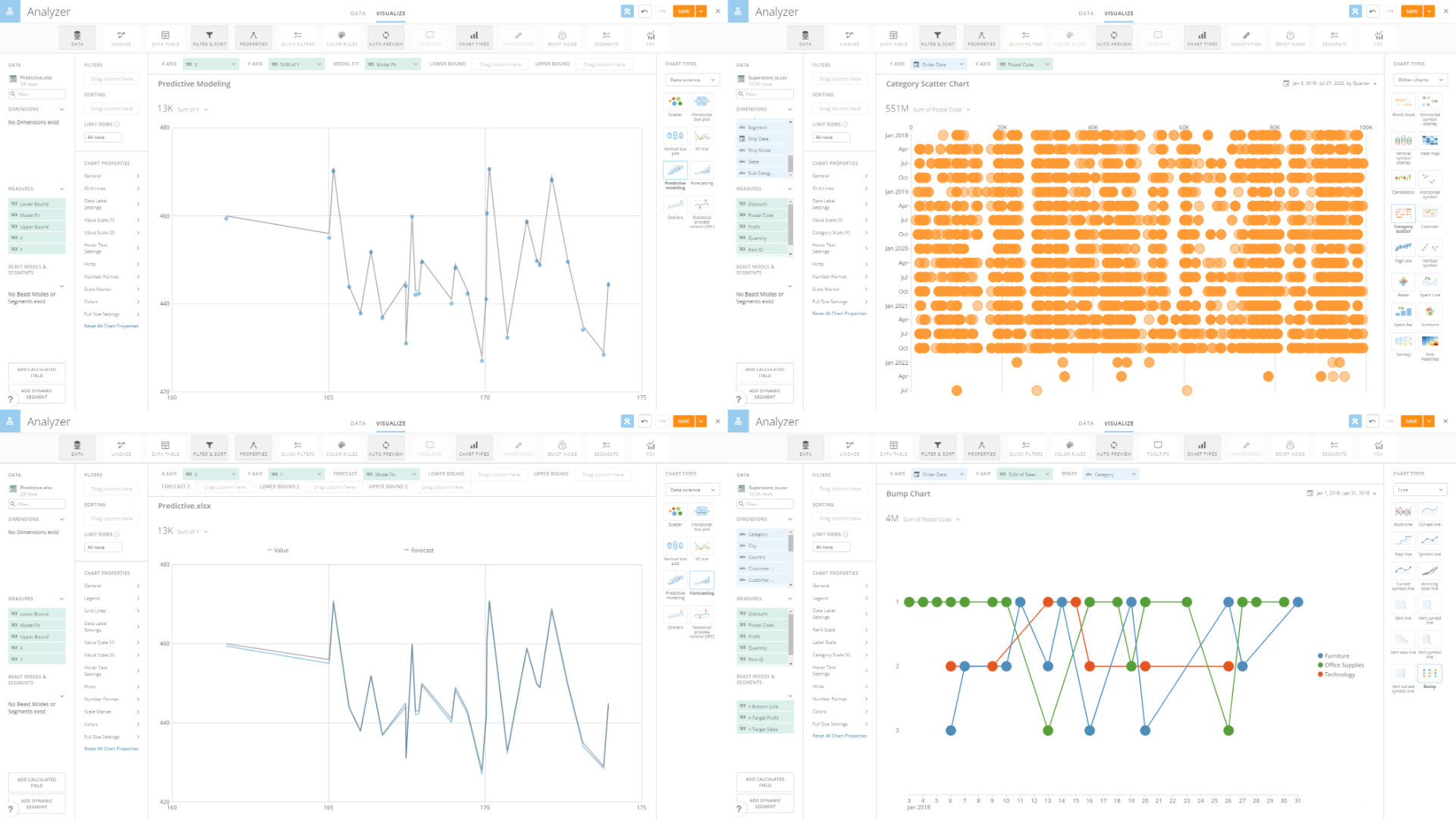This screenshot has height=820, width=1456.
Task: Click data Filter search field in Predictive Modeling window
Action: 36,94
